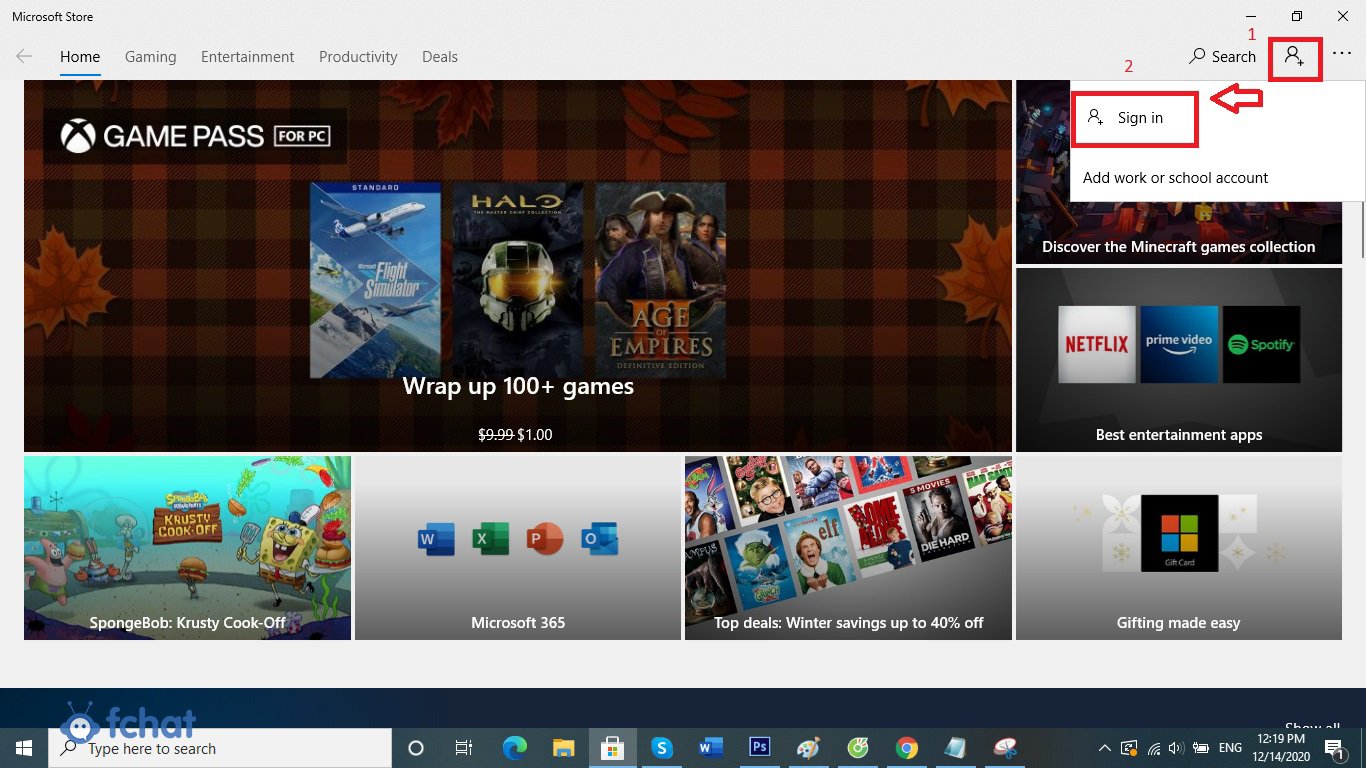Screen dimensions: 1366x768
Task: Open the Microsoft 365 caption
Action: (518, 623)
